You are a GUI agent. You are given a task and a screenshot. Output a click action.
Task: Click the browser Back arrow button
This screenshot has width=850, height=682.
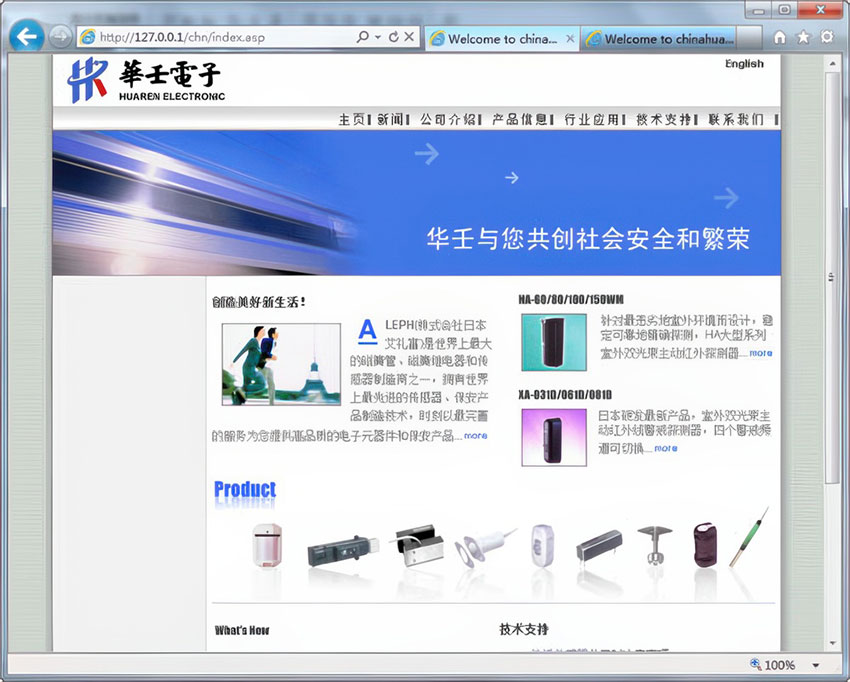pyautogui.click(x=26, y=36)
